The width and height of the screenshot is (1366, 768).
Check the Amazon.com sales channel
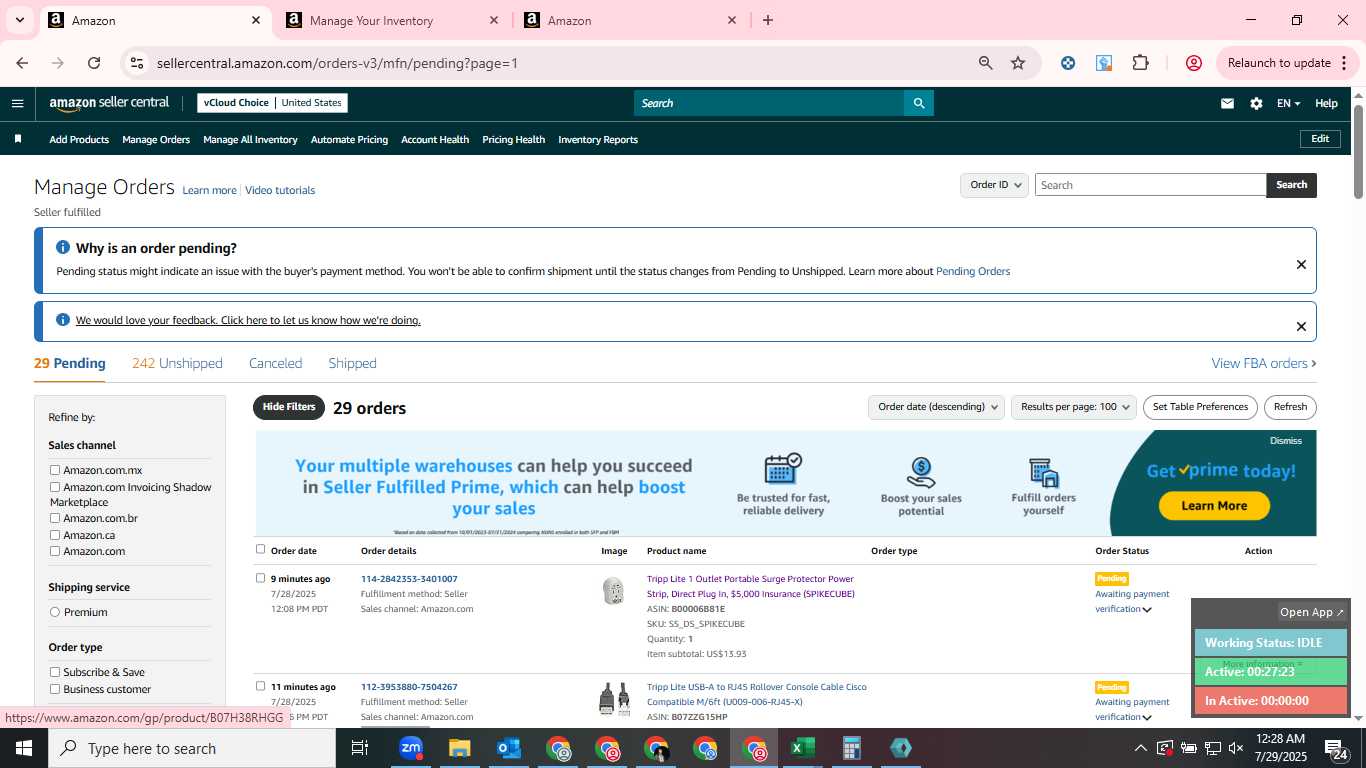coord(55,551)
